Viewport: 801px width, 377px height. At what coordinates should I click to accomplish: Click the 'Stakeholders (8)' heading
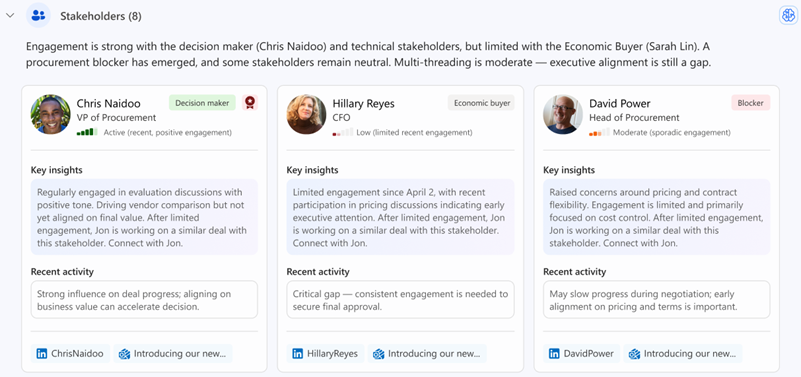[101, 16]
